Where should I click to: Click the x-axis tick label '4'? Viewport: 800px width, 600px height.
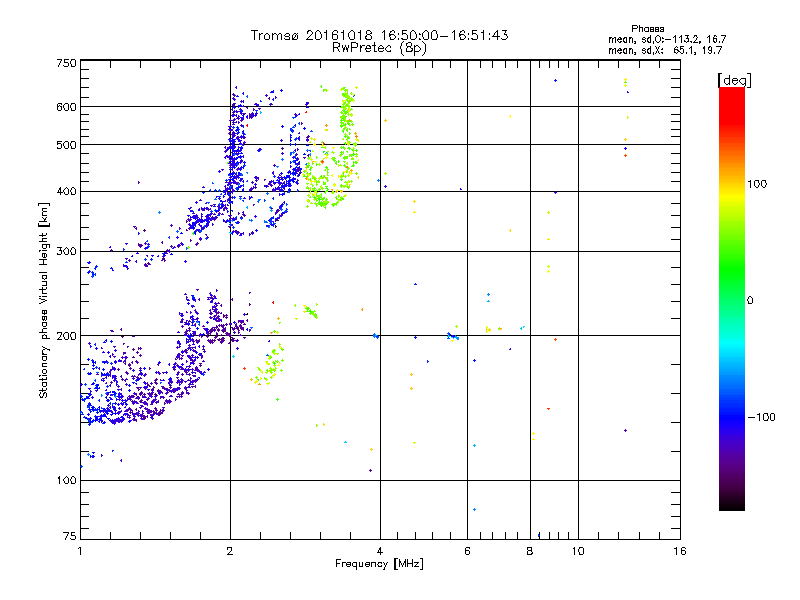380,551
